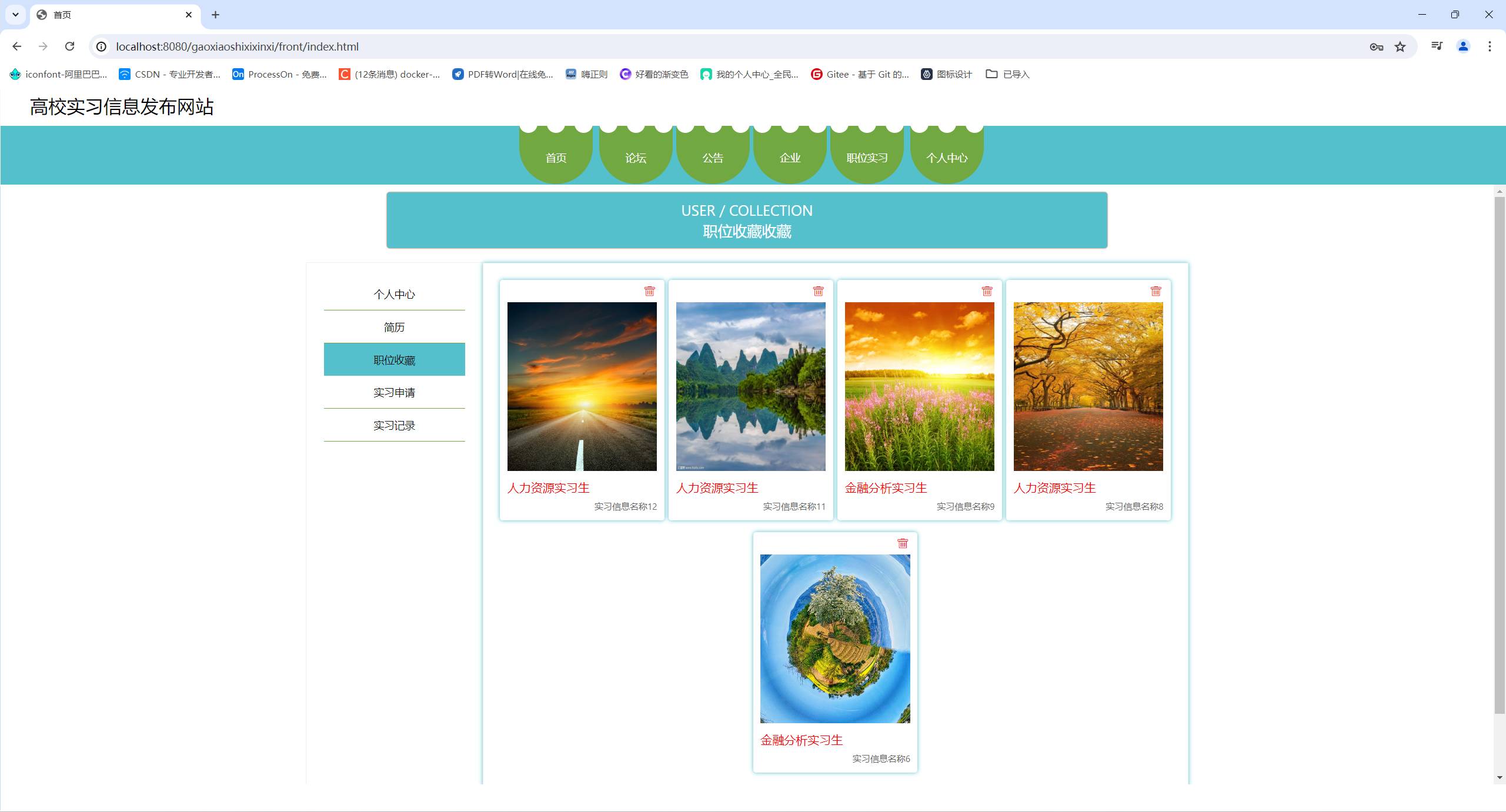Delete the 实习信息名称6 collection item
Viewport: 1506px width, 812px height.
(903, 543)
